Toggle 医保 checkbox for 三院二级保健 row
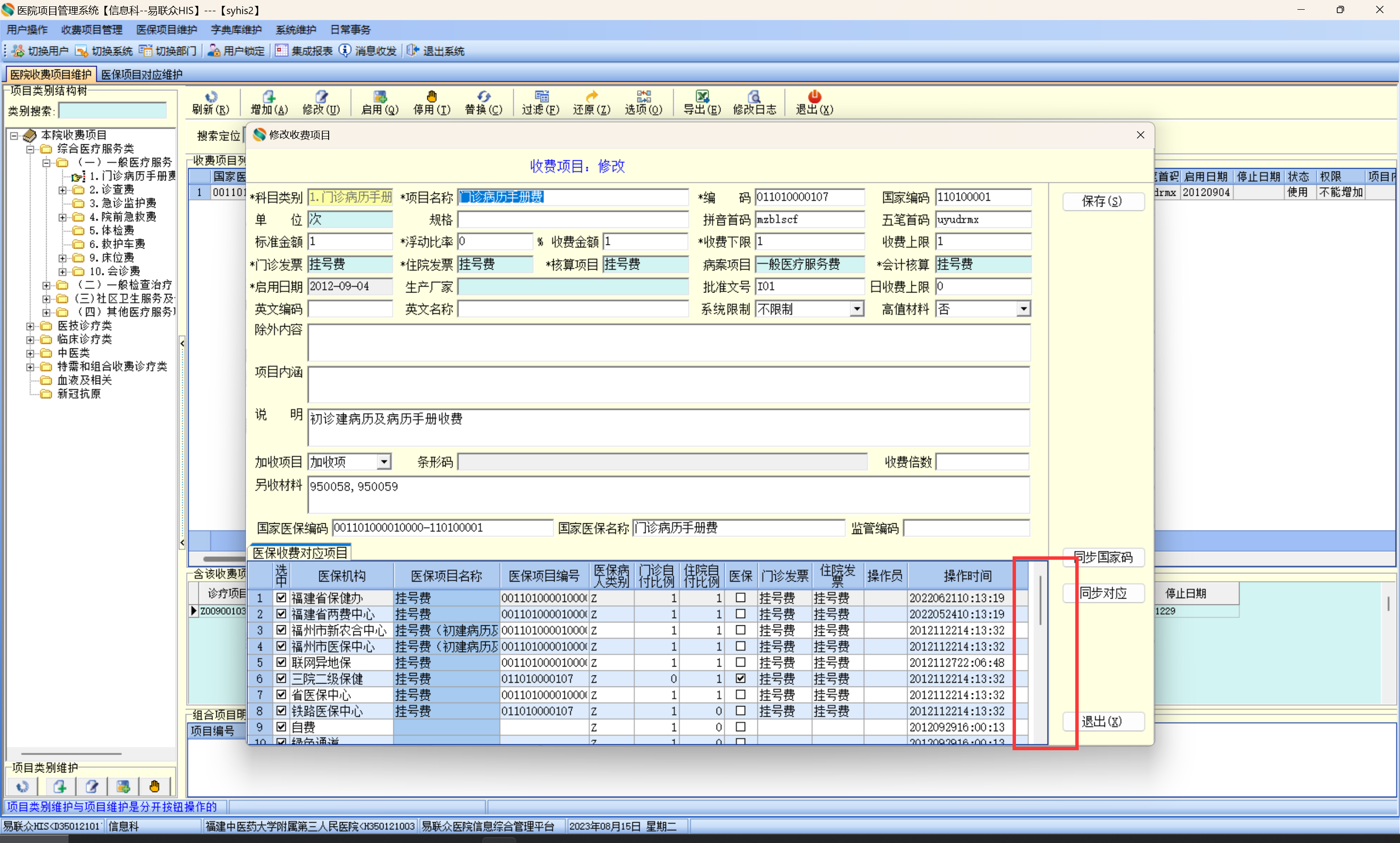This screenshot has width=1400, height=843. (x=740, y=678)
